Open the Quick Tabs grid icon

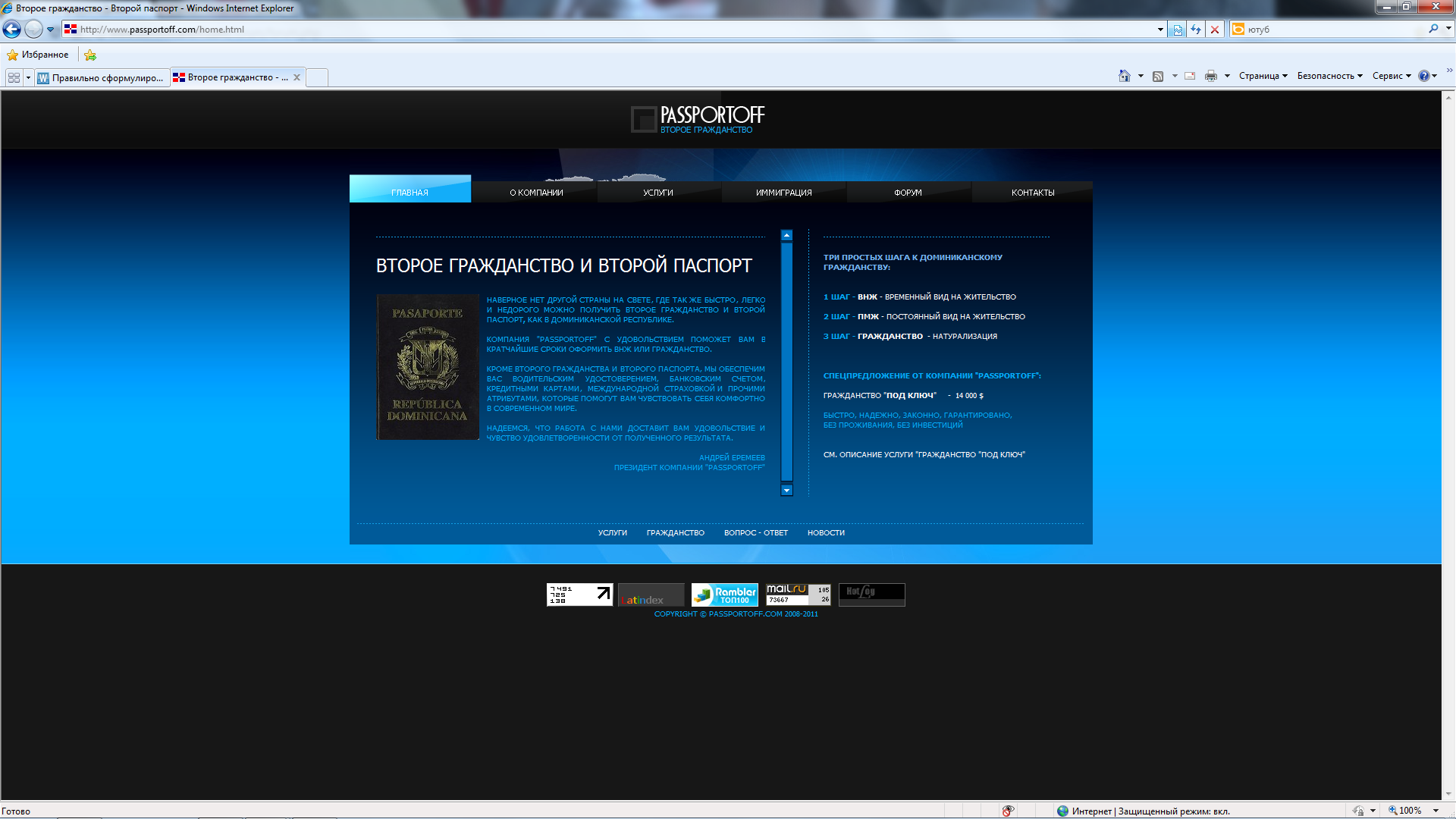[x=14, y=77]
